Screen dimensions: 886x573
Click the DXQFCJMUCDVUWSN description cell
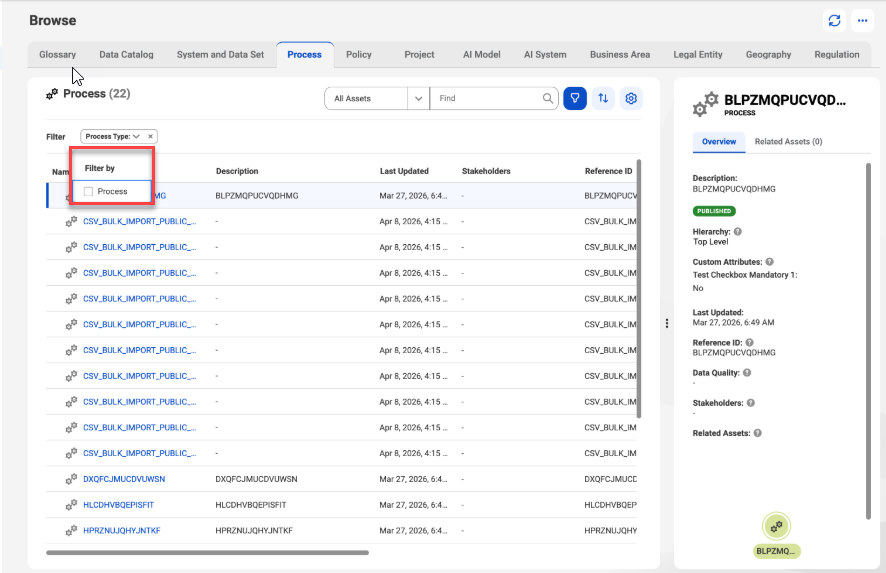[x=256, y=479]
